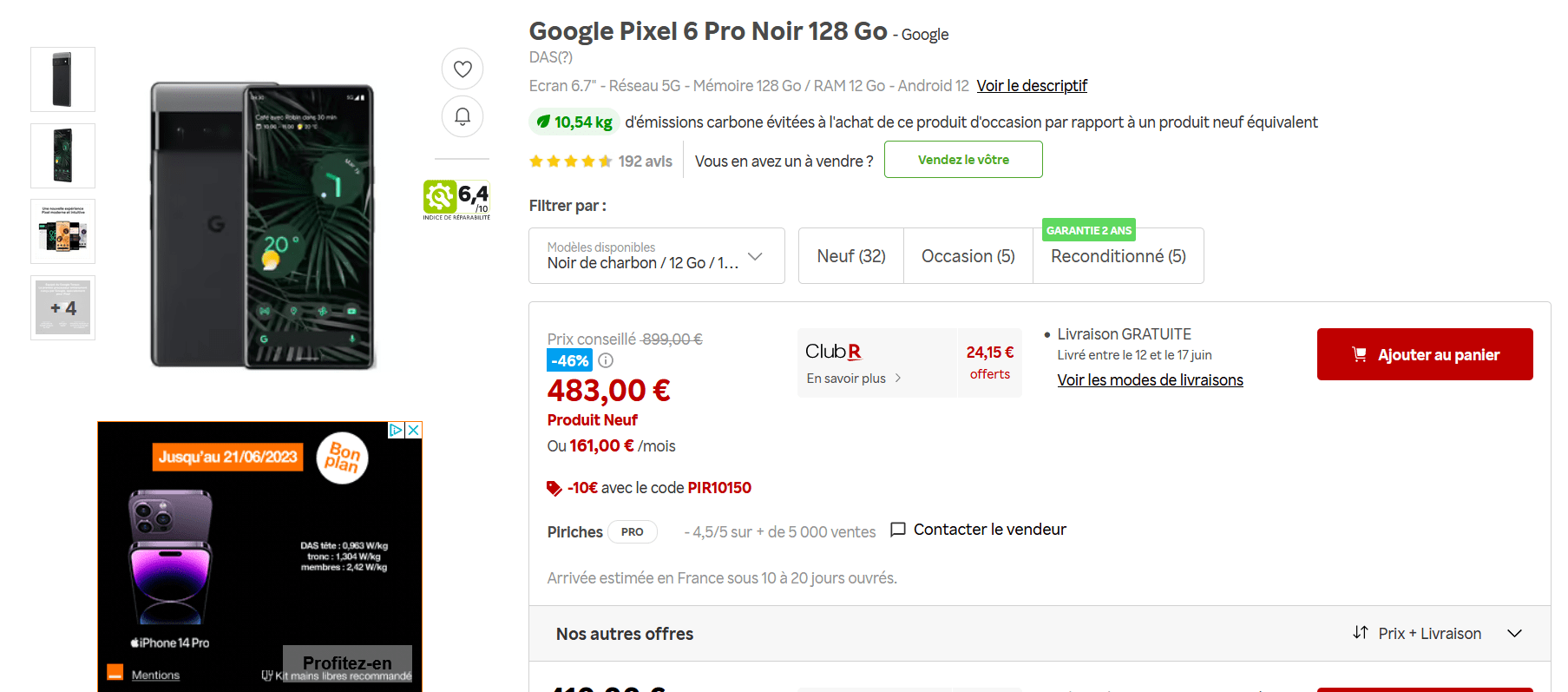Open 'Voir le descriptif' link
The image size is (1568, 692).
pos(1031,86)
